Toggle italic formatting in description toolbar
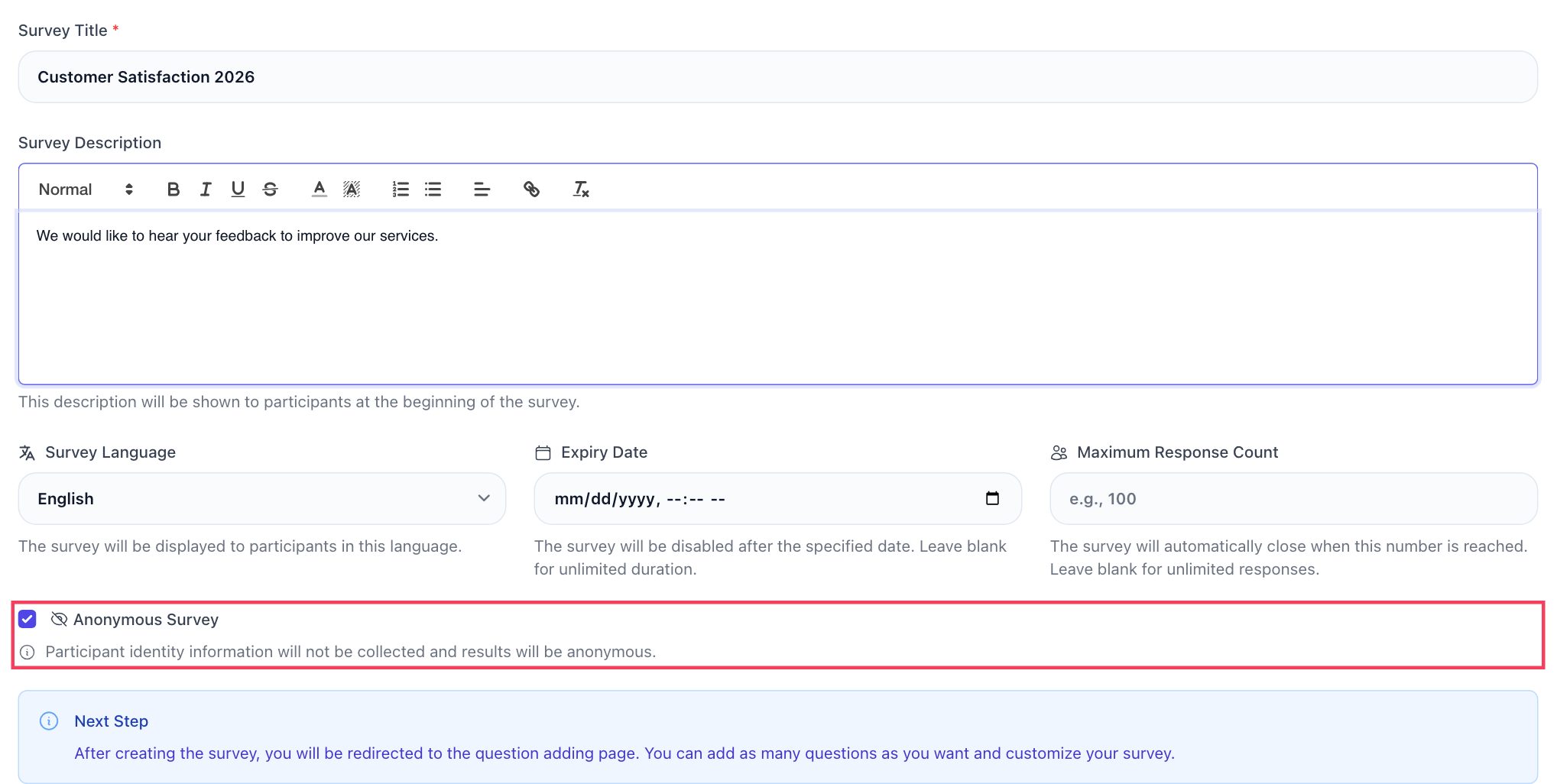The image size is (1557, 784). tap(206, 190)
